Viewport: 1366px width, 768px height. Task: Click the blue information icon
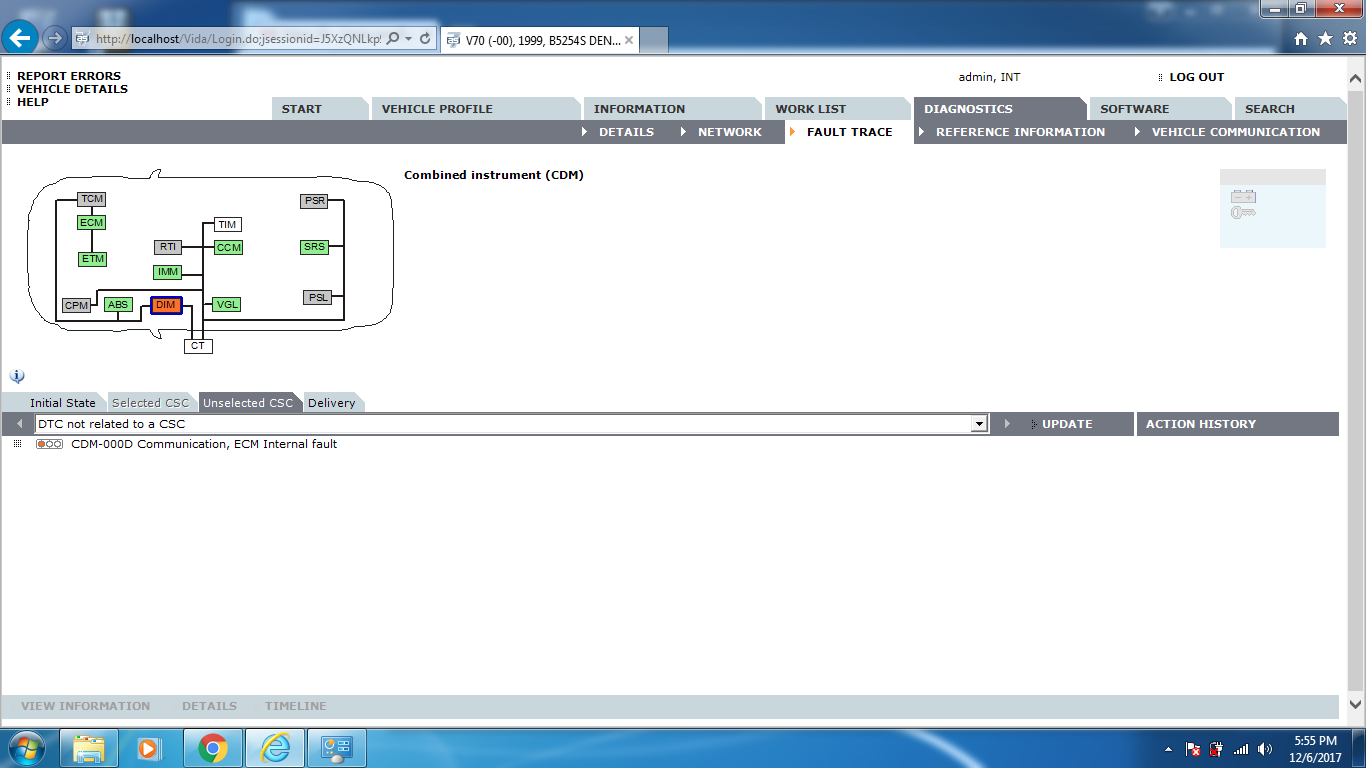pyautogui.click(x=17, y=376)
